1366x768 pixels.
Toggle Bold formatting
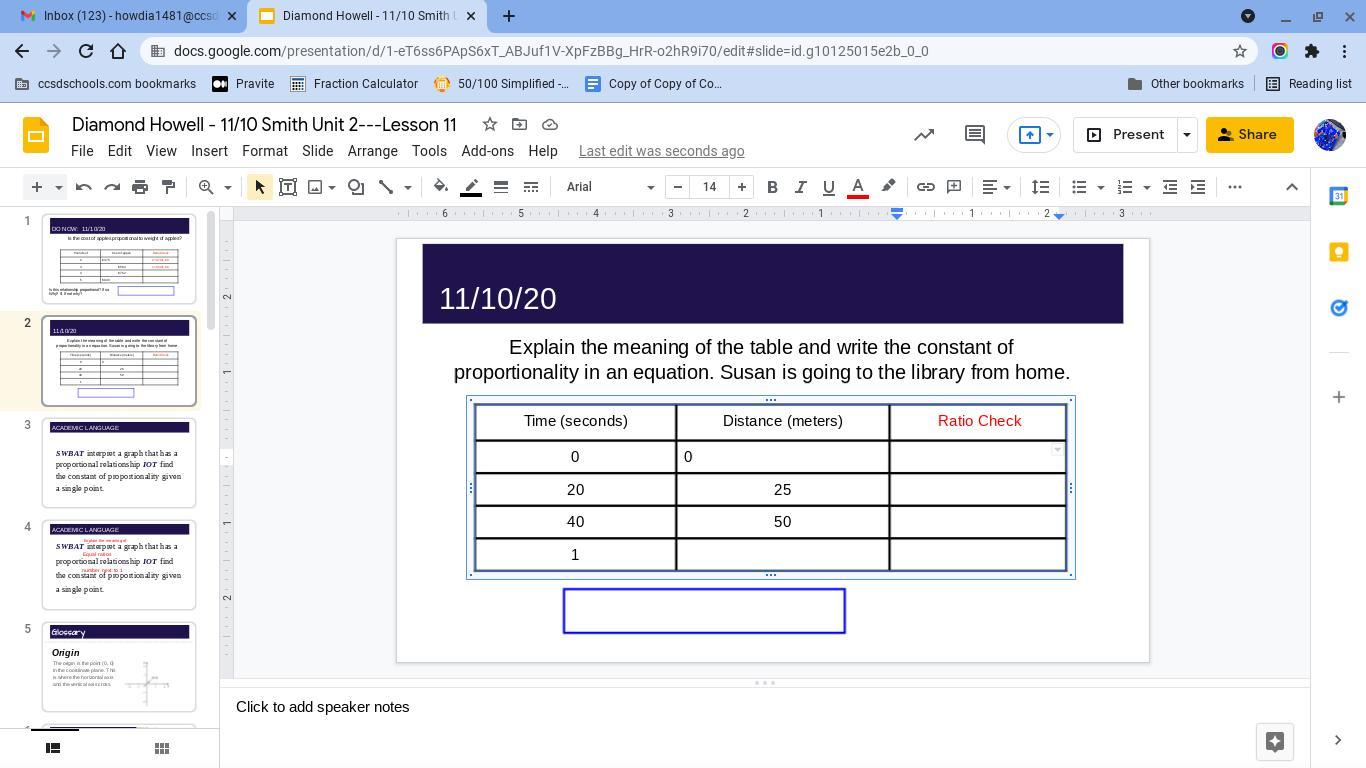coord(772,187)
